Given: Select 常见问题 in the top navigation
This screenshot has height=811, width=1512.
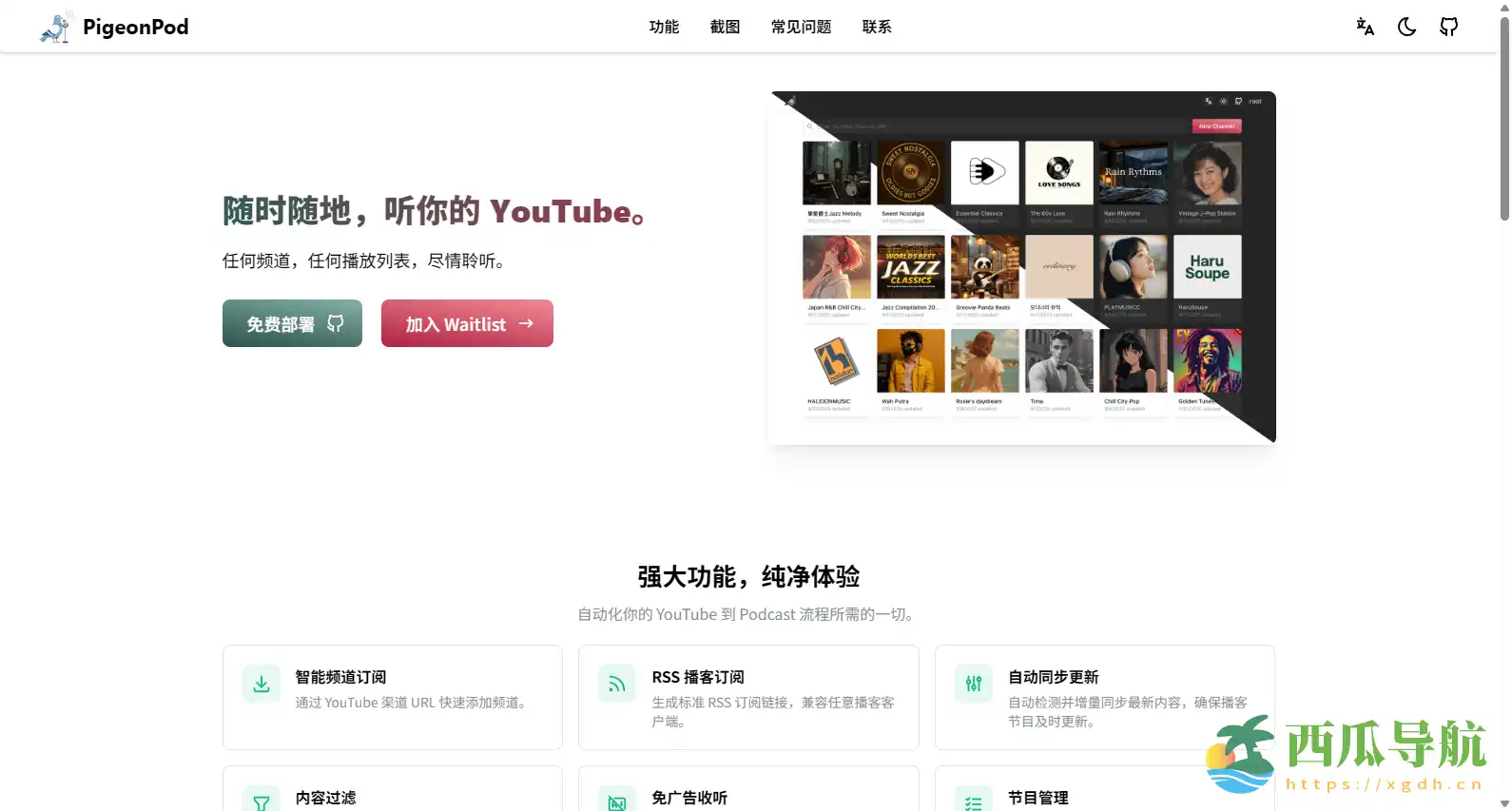Looking at the screenshot, I should [801, 27].
